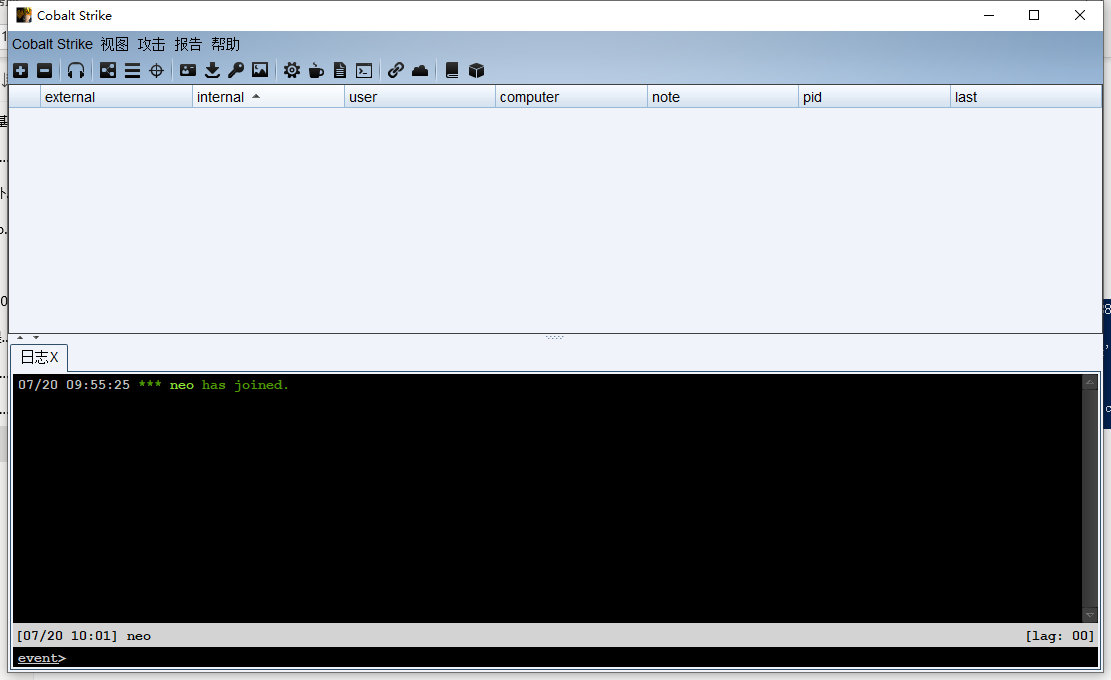Open scripted web delivery via the terminal icon
1111x680 pixels.
364,70
